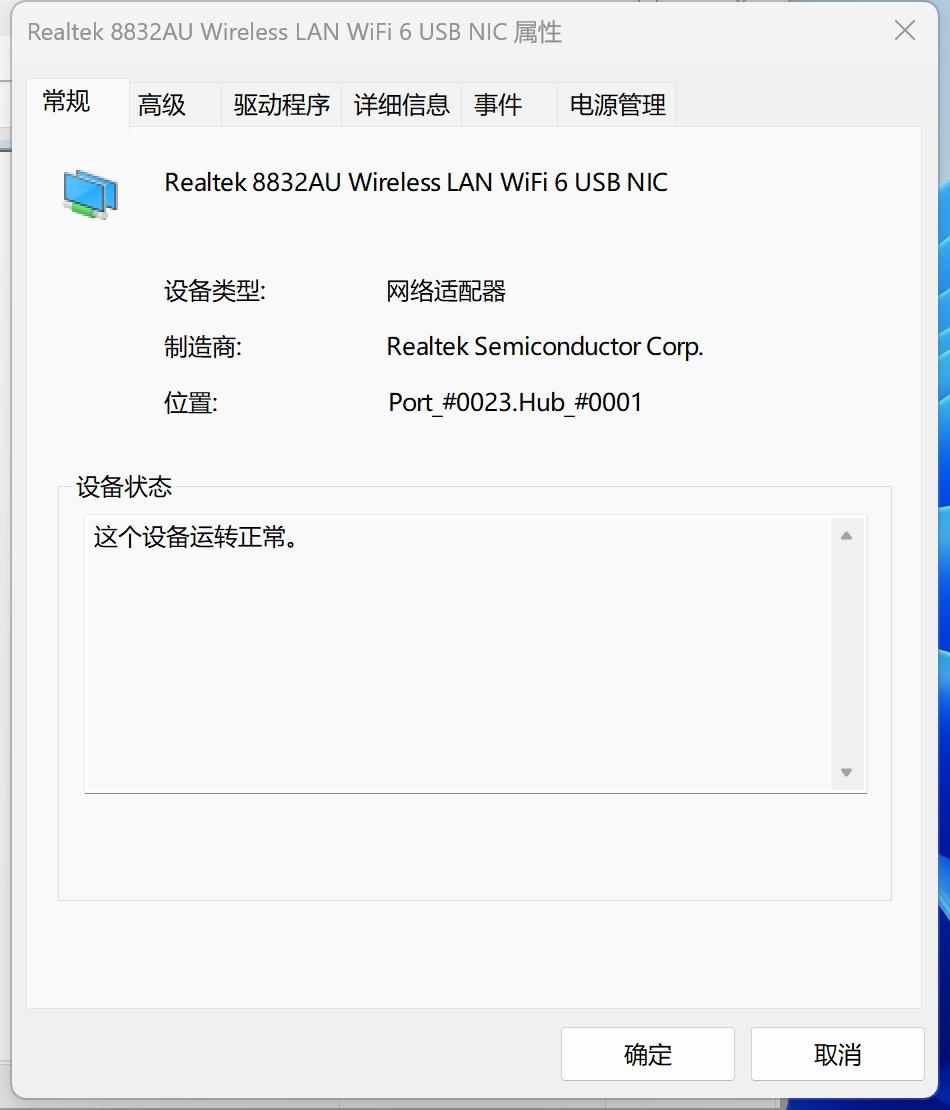Click the value 网络适配器

click(x=446, y=291)
